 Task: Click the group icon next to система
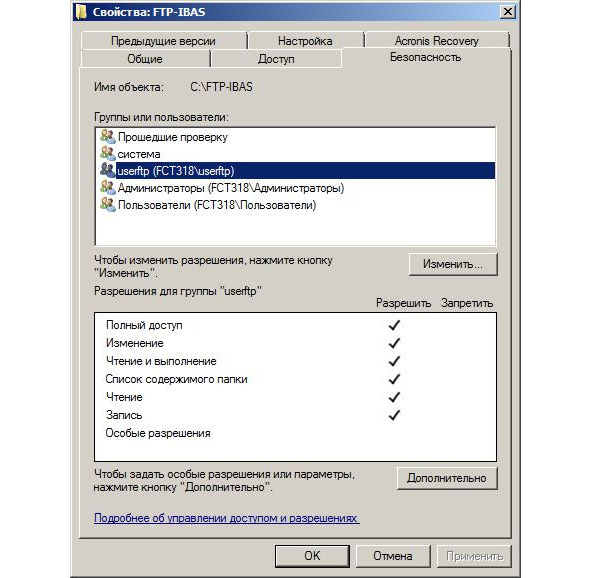click(108, 153)
